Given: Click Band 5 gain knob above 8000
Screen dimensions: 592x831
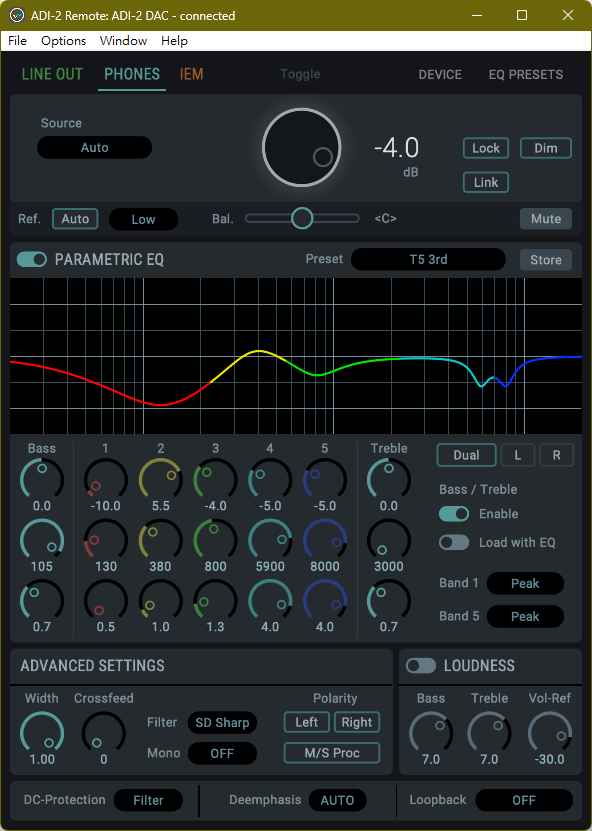Looking at the screenshot, I should click(324, 480).
